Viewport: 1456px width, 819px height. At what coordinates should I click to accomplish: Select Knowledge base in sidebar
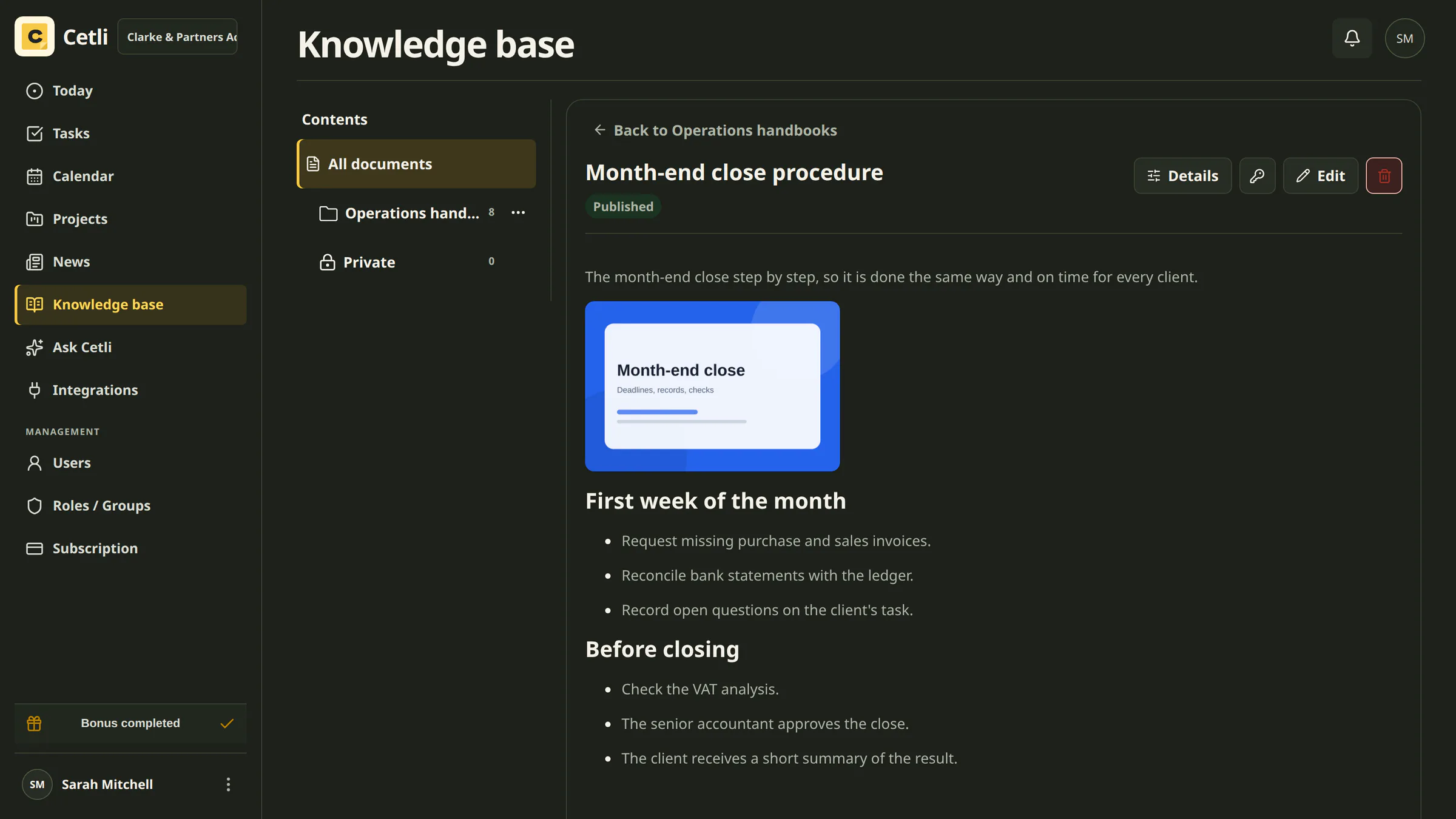(x=130, y=305)
